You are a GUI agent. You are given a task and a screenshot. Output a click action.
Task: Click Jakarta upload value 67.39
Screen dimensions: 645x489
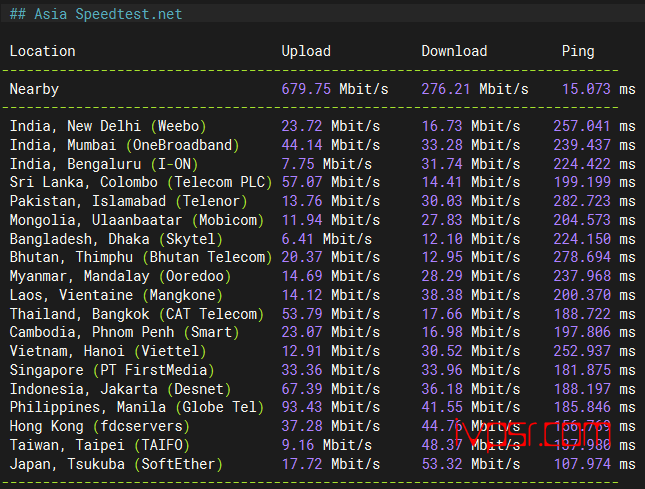click(x=302, y=389)
